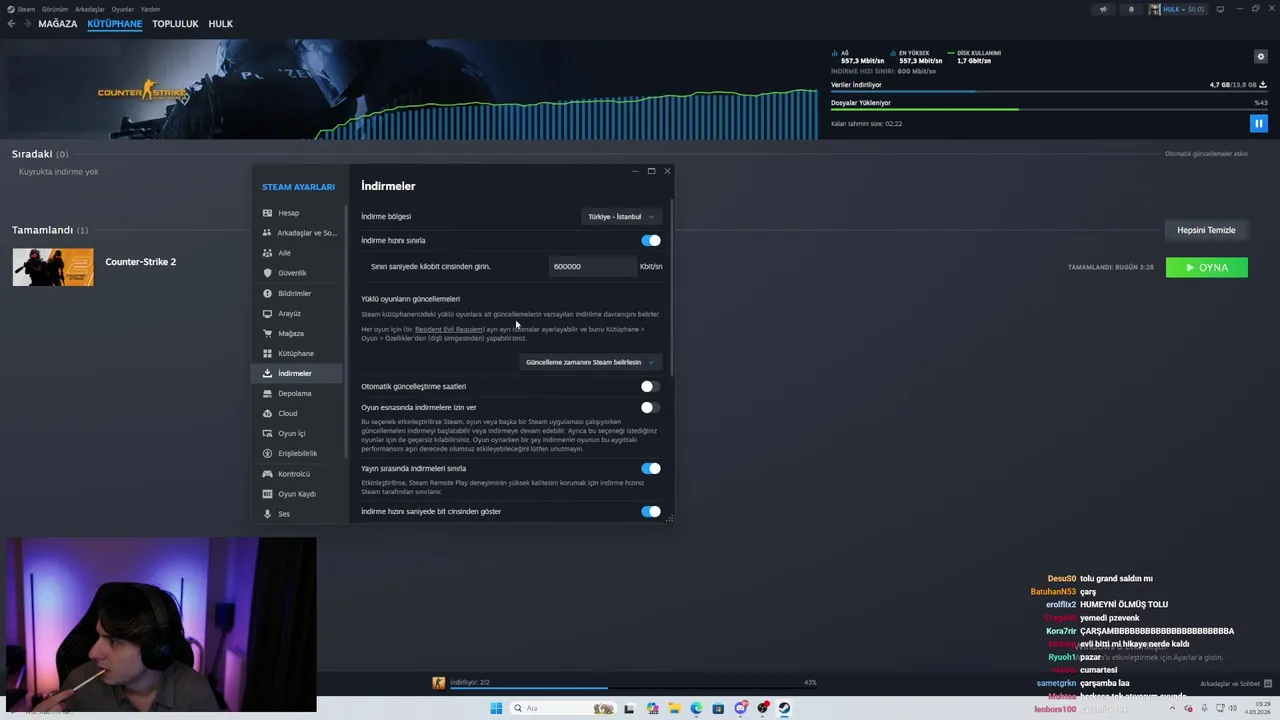Open Arkadaşlar ve Sohbet settings category
Viewport: 1280px width, 720px height.
(x=297, y=233)
